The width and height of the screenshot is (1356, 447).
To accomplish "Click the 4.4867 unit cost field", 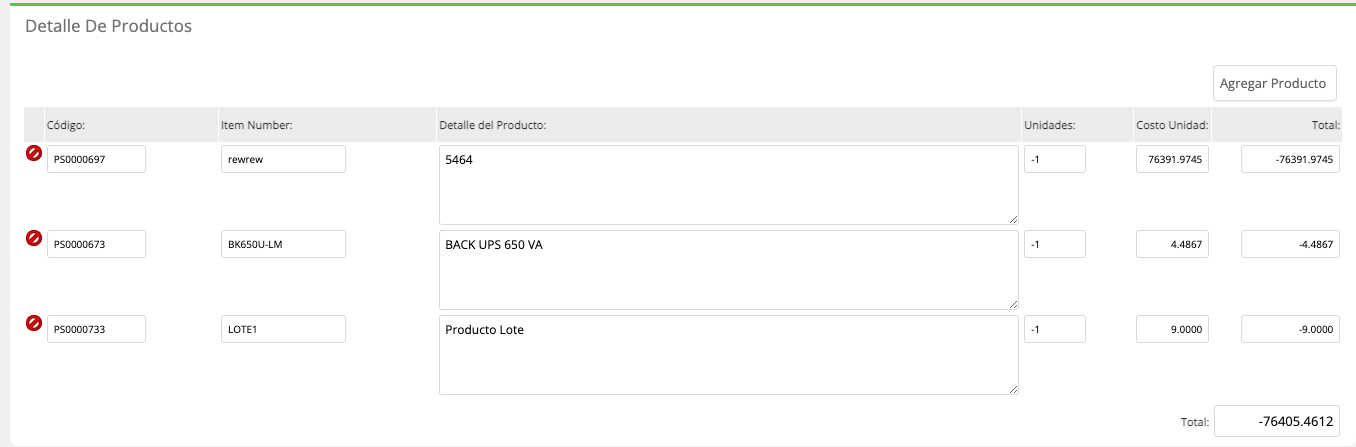I will 1172,244.
